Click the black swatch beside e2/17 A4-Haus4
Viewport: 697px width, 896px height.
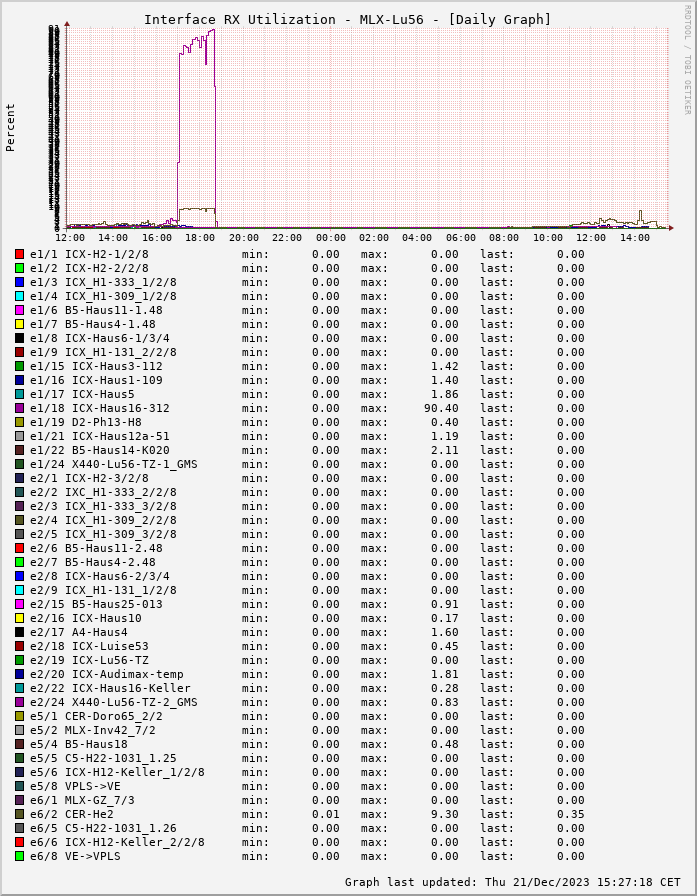19,632
